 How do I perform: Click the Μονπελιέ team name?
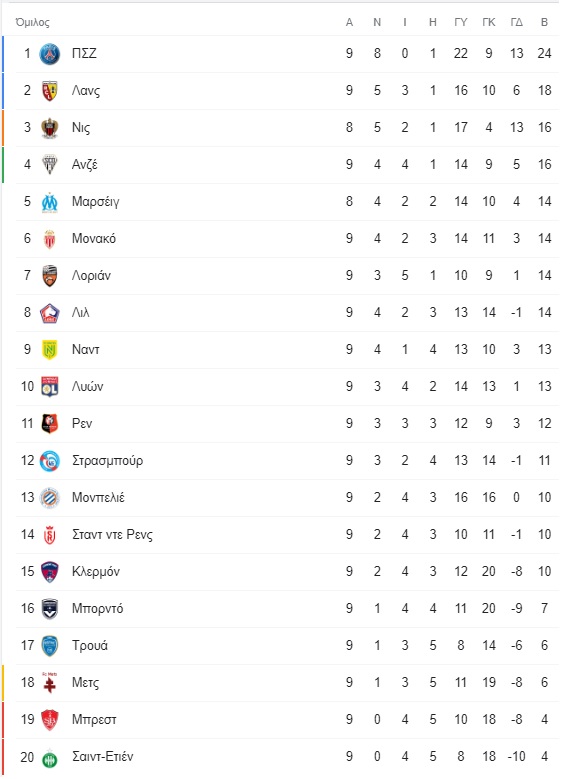pyautogui.click(x=98, y=497)
